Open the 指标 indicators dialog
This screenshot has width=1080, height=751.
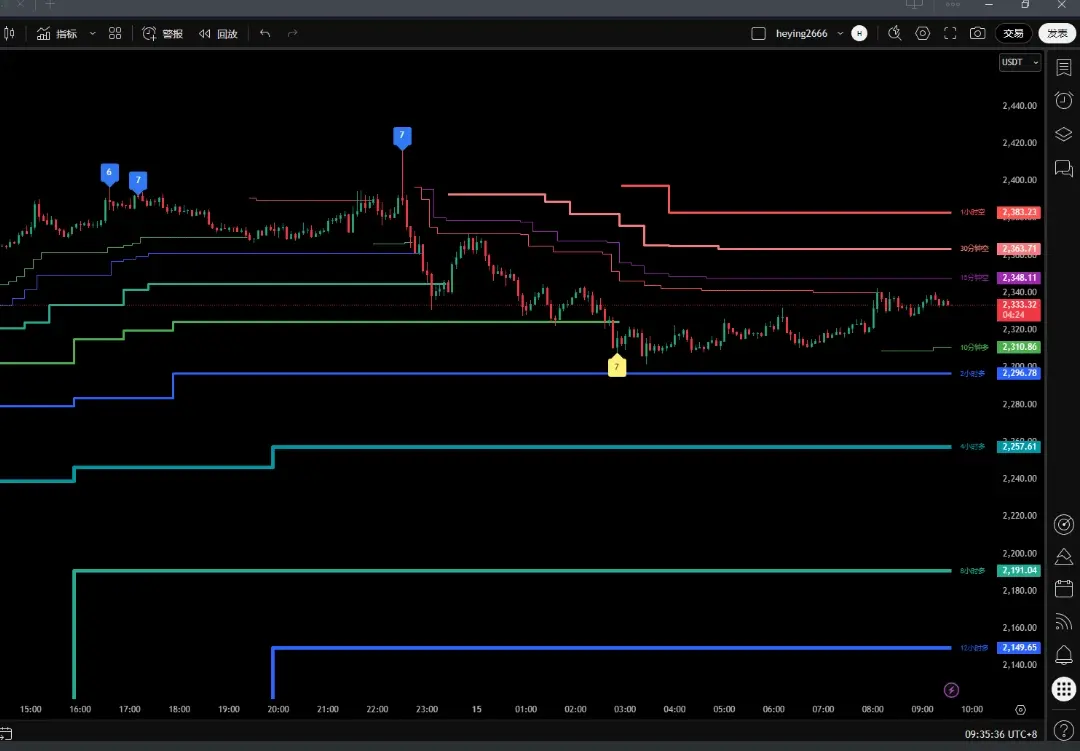56,33
